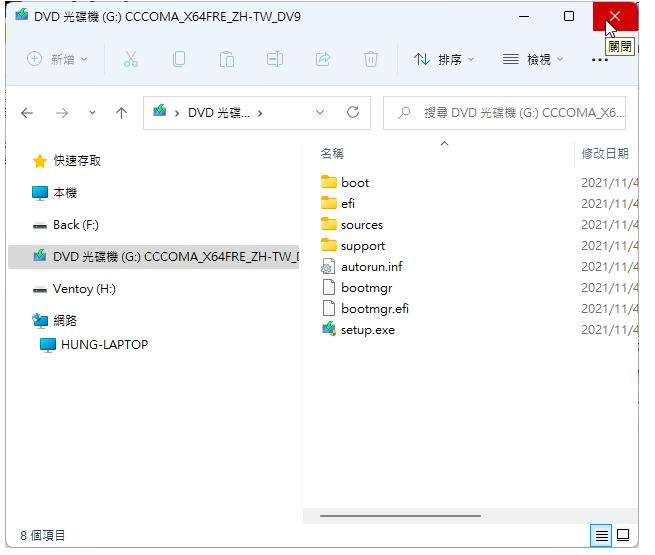The image size is (655, 555).
Task: Open the 新增 (New) dropdown
Action: click(x=57, y=59)
